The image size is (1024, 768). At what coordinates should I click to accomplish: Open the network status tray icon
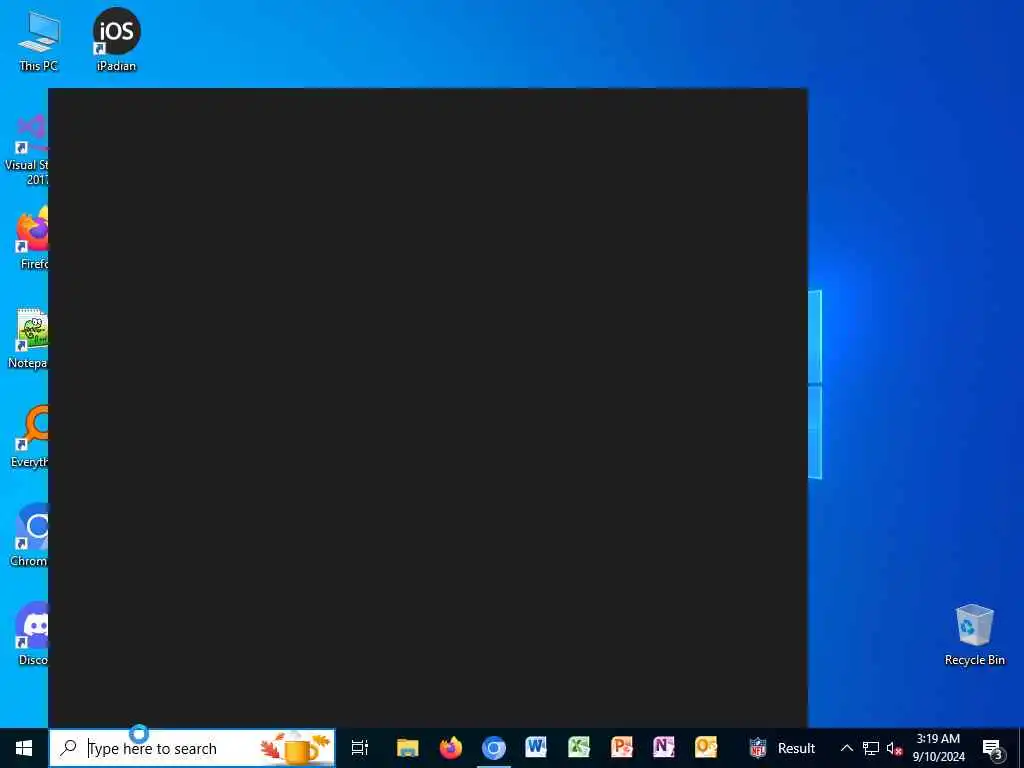pyautogui.click(x=871, y=748)
